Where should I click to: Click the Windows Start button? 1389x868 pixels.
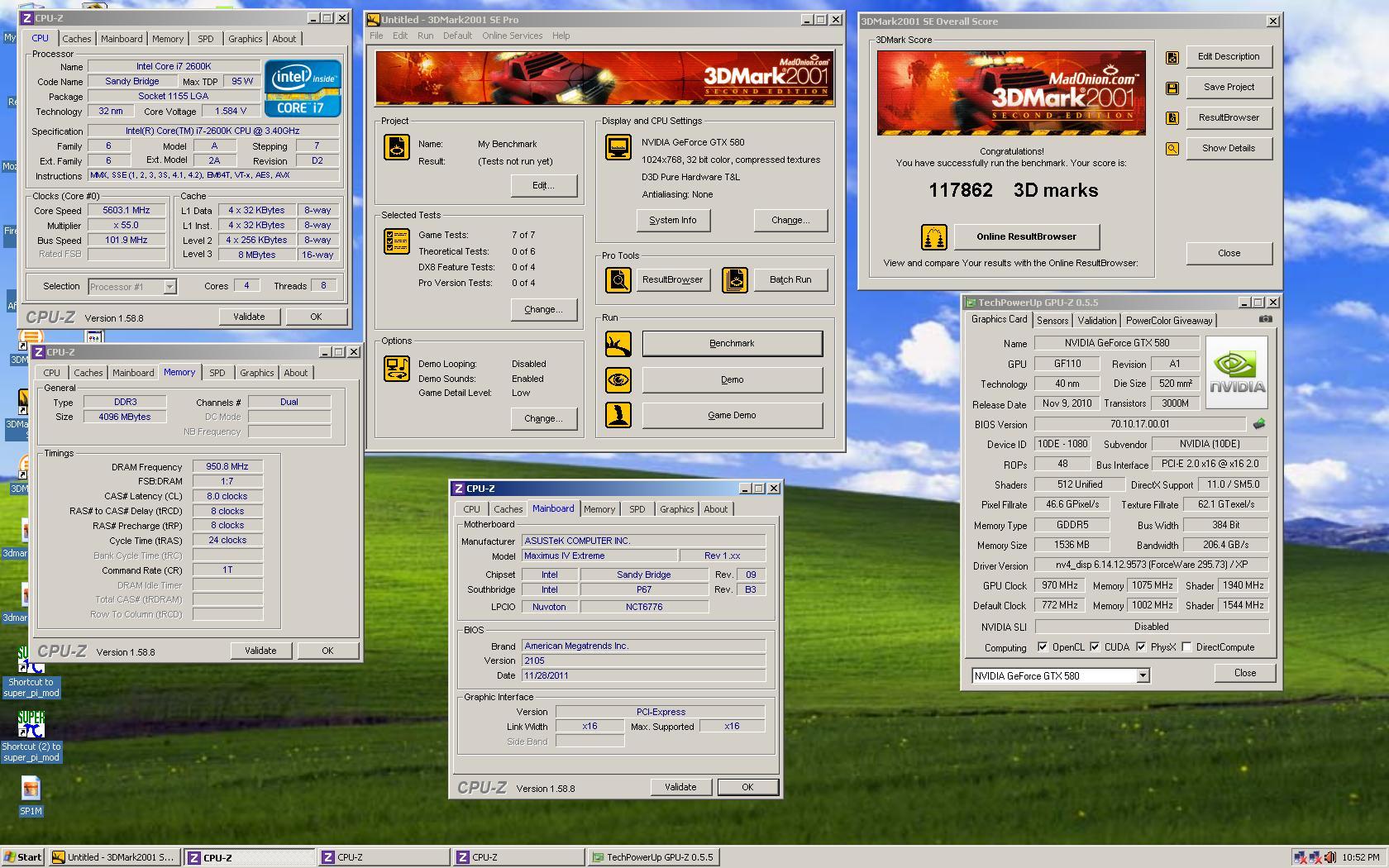point(23,857)
